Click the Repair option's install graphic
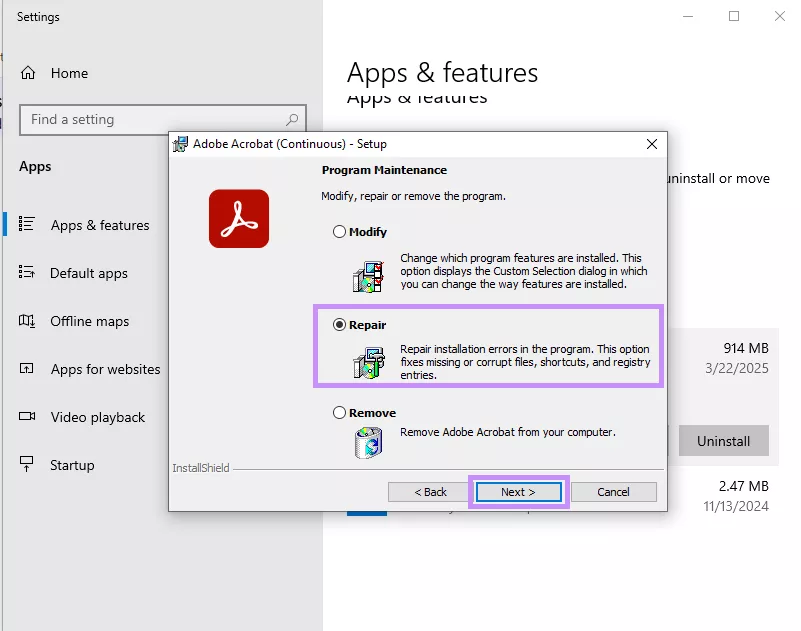This screenshot has height=631, width=801. 370,364
